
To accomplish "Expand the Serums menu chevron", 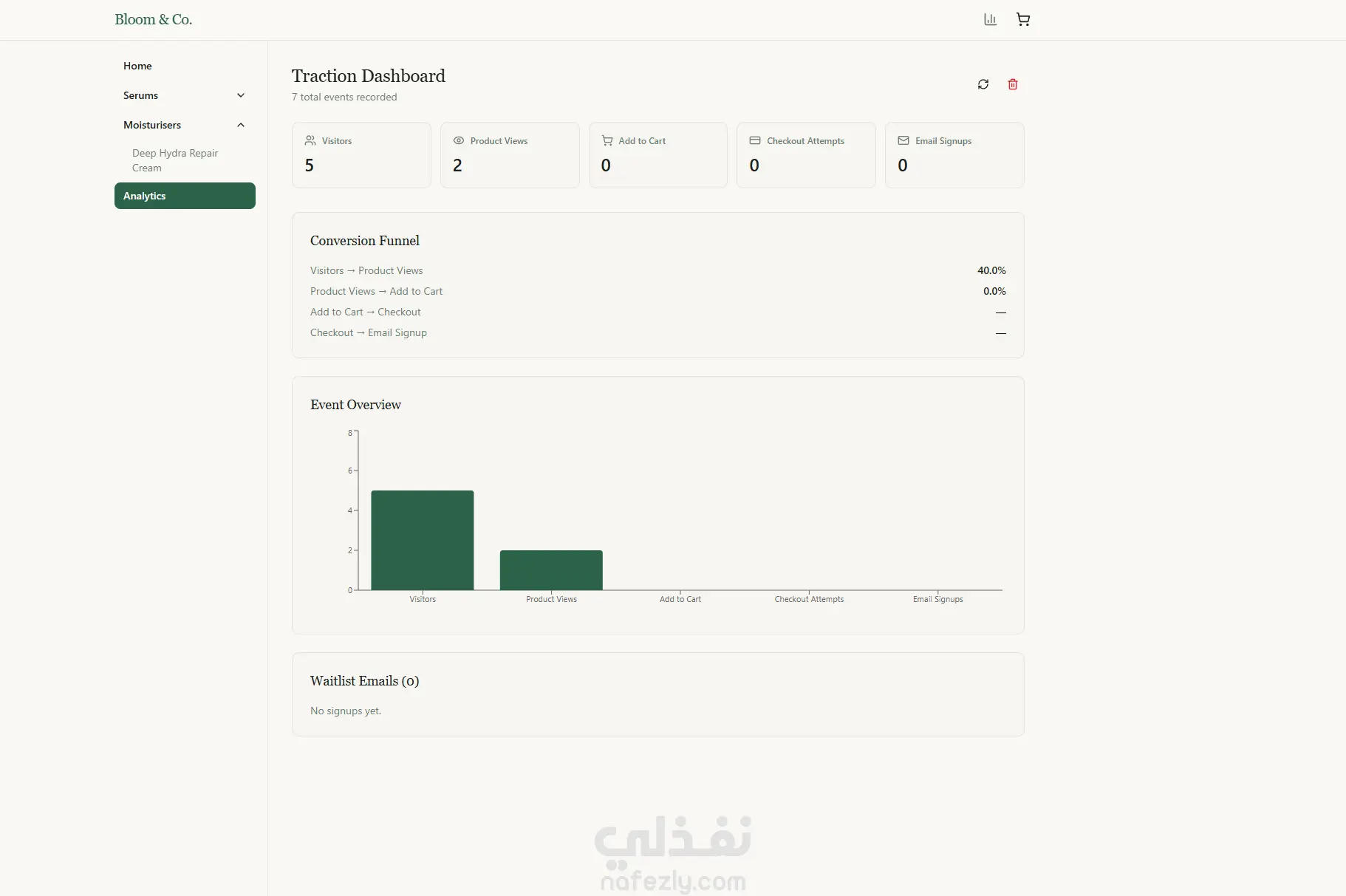I will pos(241,95).
